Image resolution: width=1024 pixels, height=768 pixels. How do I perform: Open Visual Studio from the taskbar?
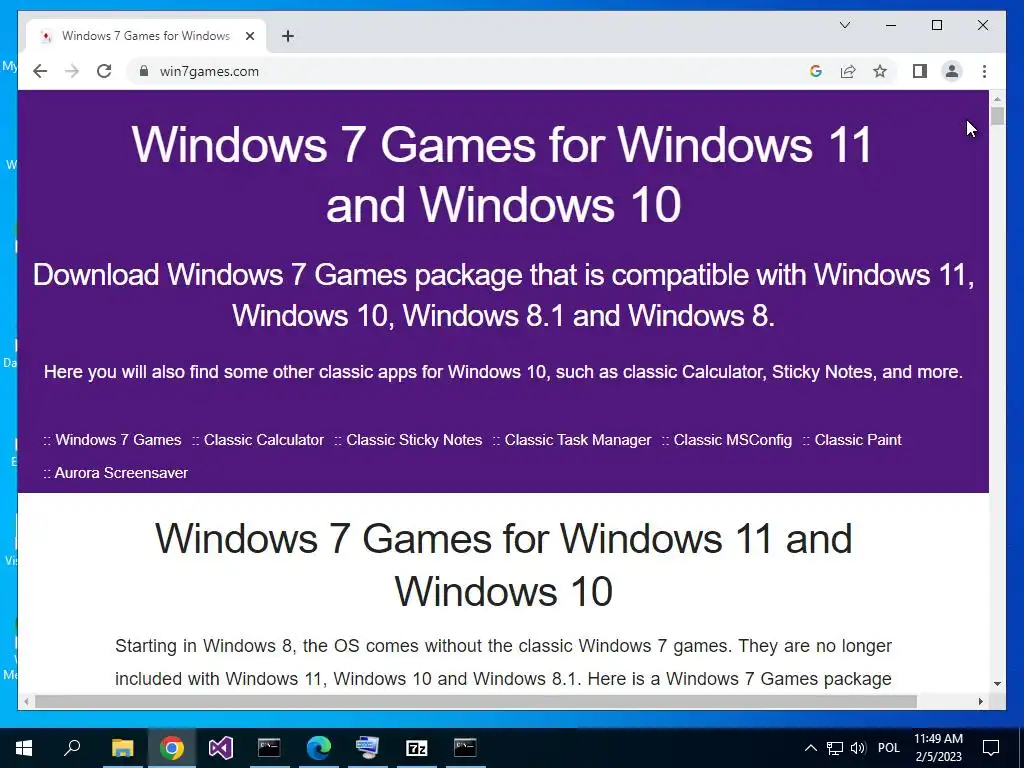pos(221,748)
